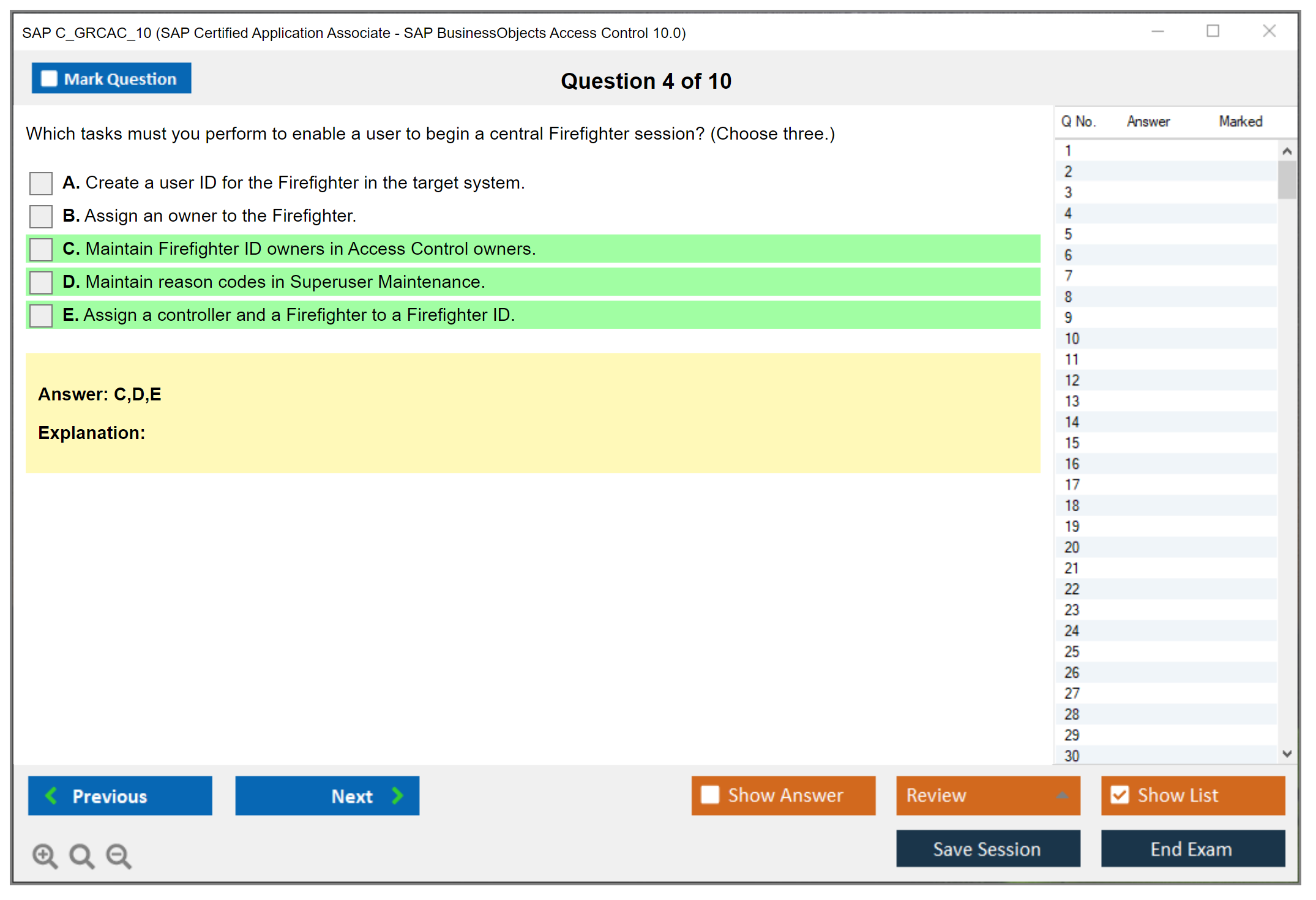Select question 22 in the question list

click(1072, 589)
